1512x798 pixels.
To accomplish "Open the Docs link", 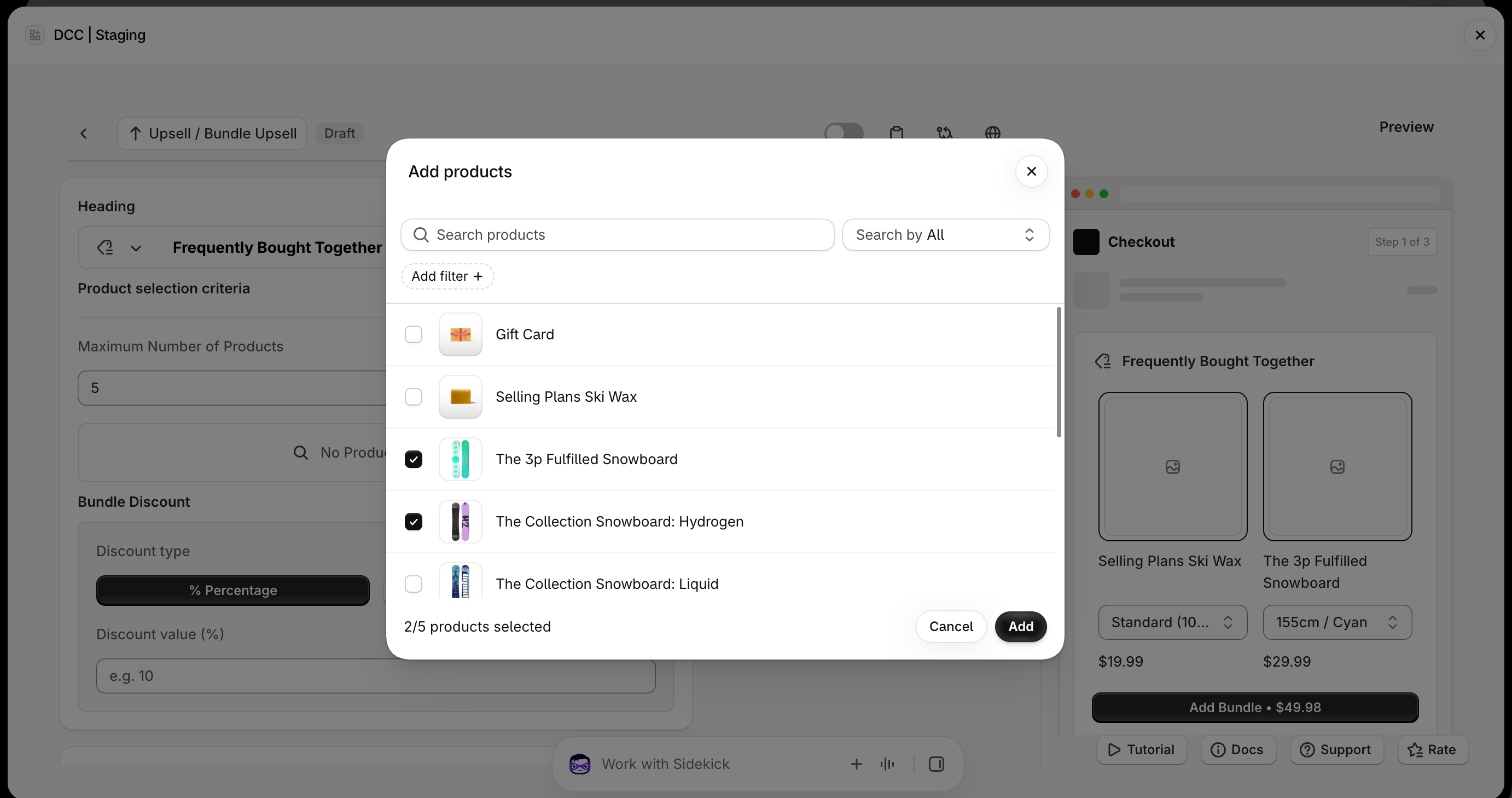I will (1238, 750).
